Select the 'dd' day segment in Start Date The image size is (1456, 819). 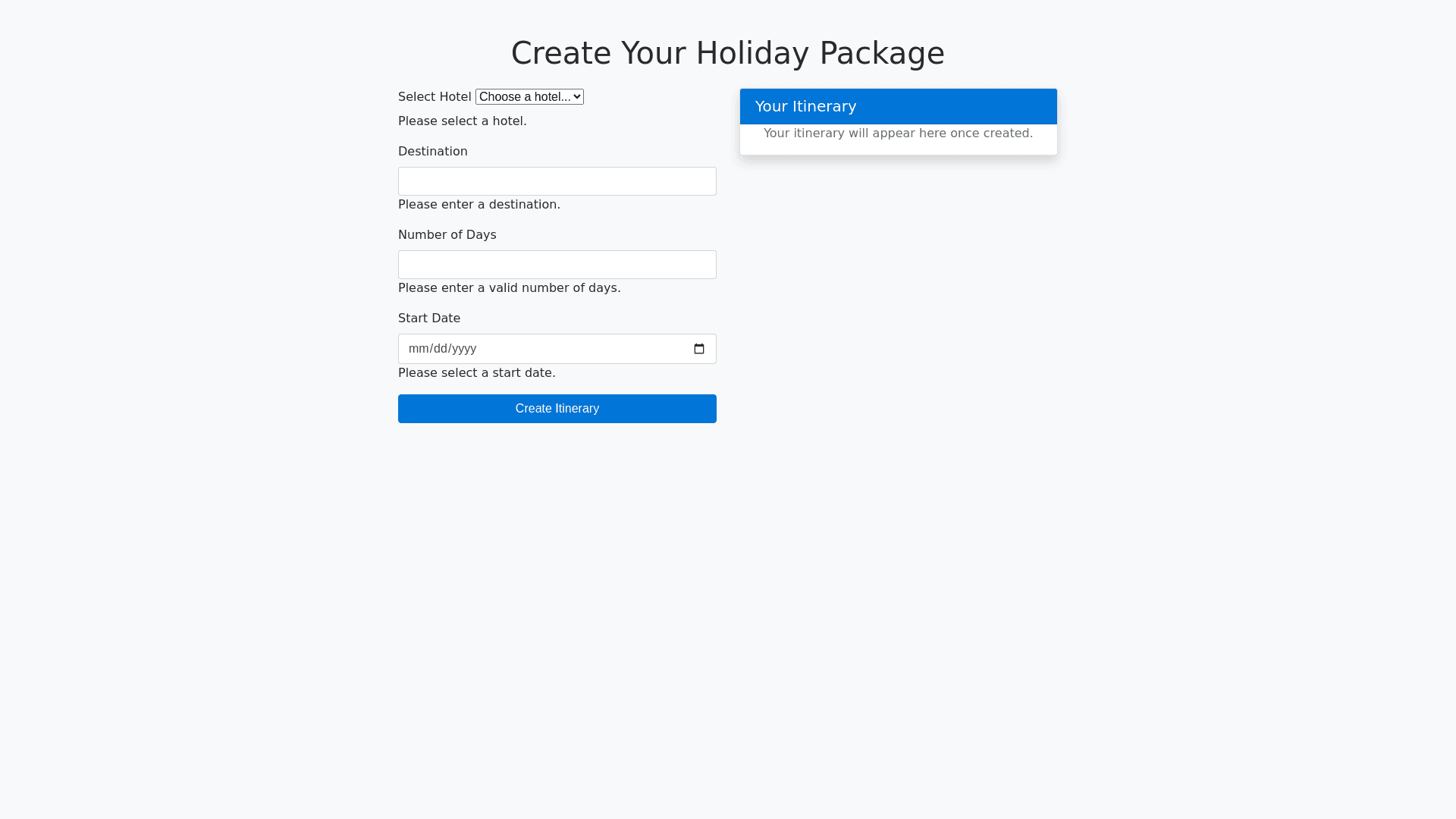[x=440, y=349]
